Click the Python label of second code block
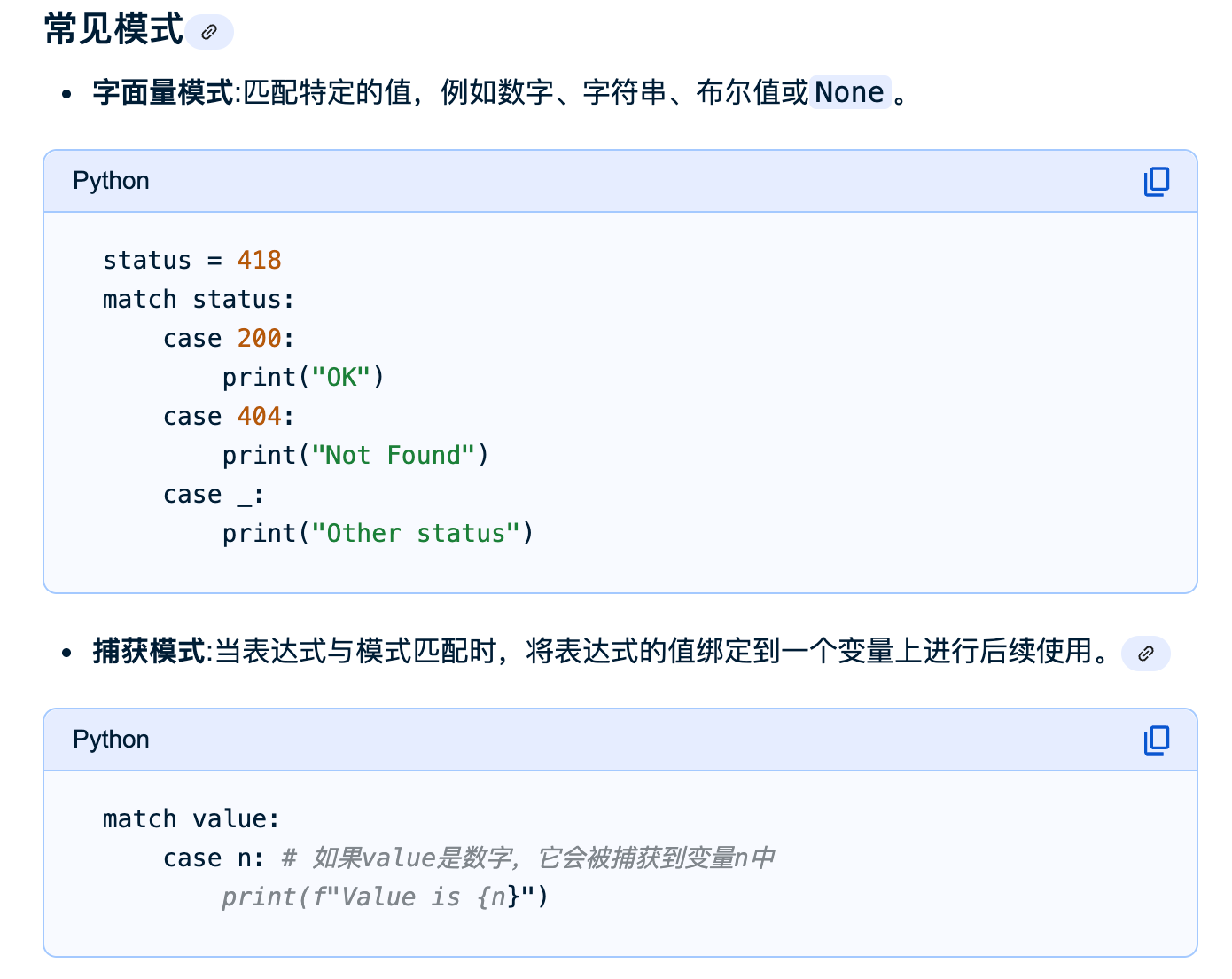The height and width of the screenshot is (979, 1232). [x=111, y=740]
